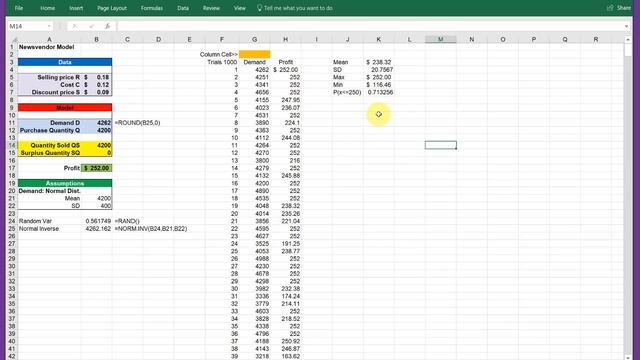Select trial 5 profit value 247.95
The image size is (640, 360).
pyautogui.click(x=286, y=100)
